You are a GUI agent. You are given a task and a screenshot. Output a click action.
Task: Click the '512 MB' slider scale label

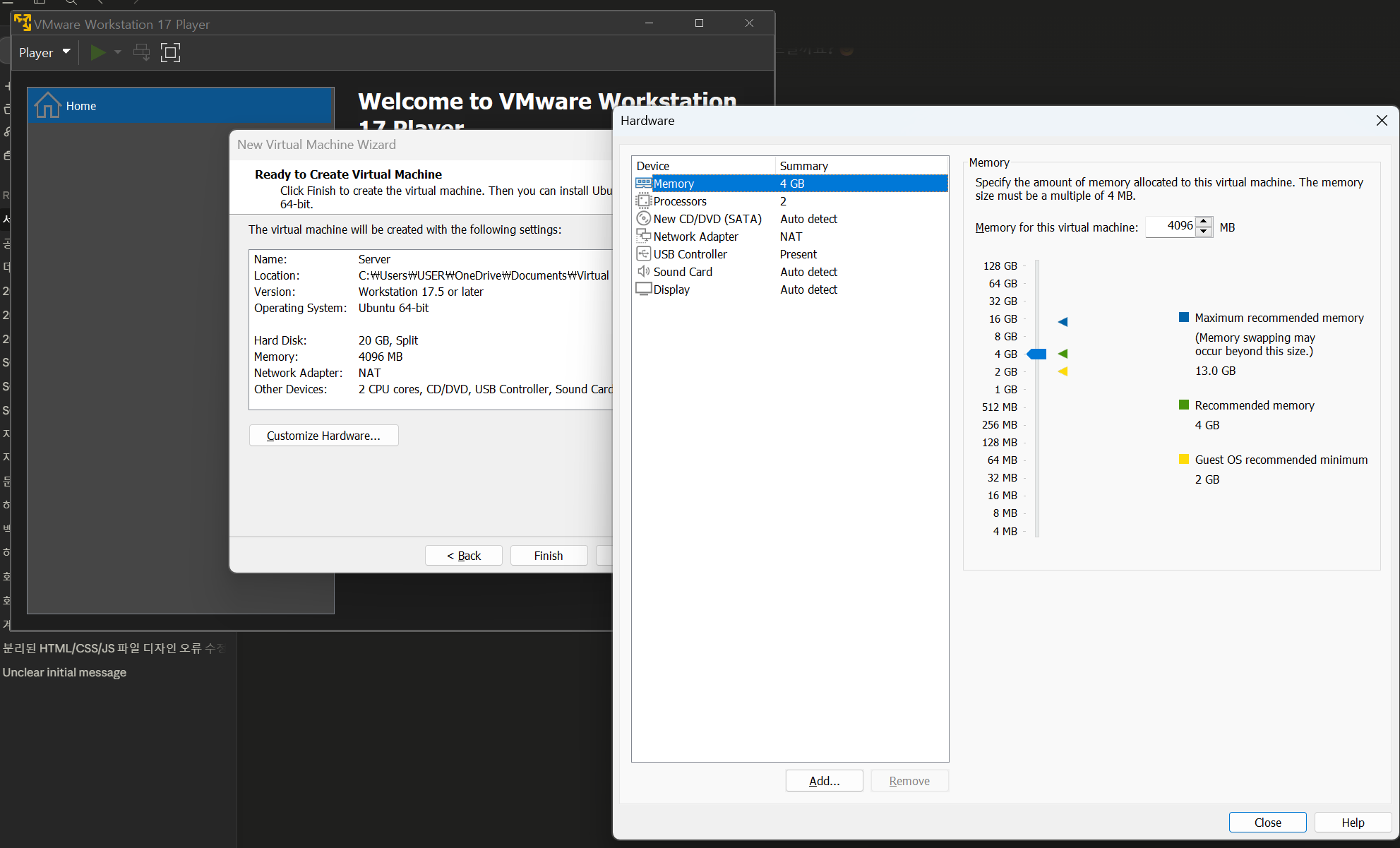coord(999,407)
